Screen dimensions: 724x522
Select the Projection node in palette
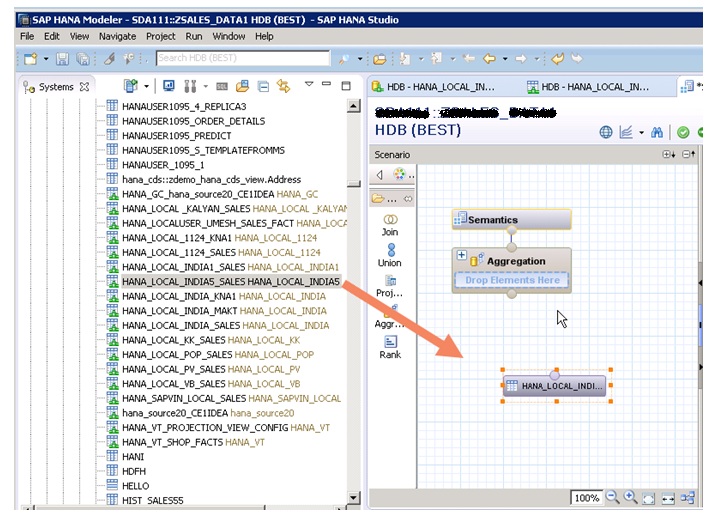click(x=390, y=286)
